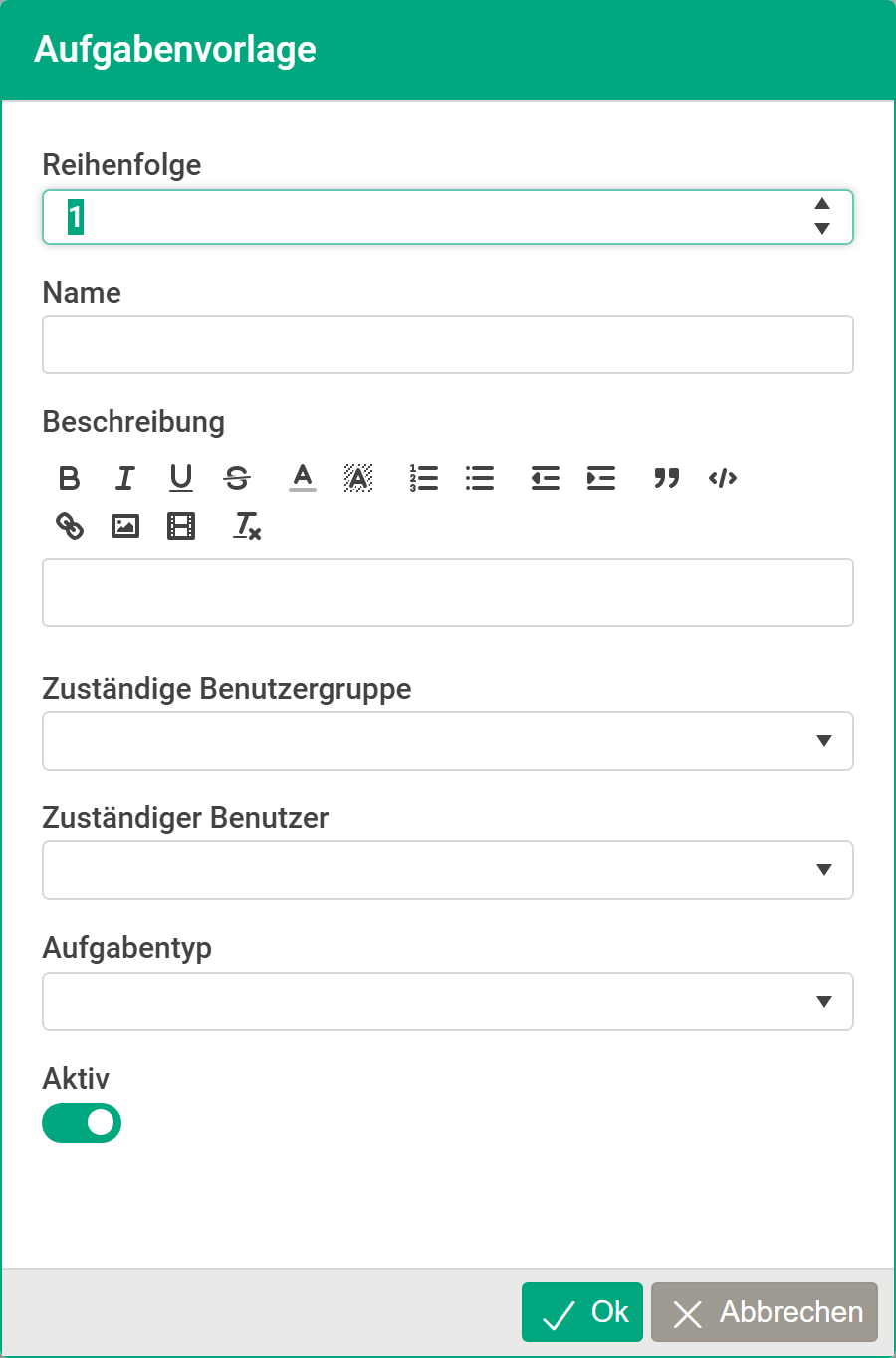Insert a hyperlink

point(70,526)
